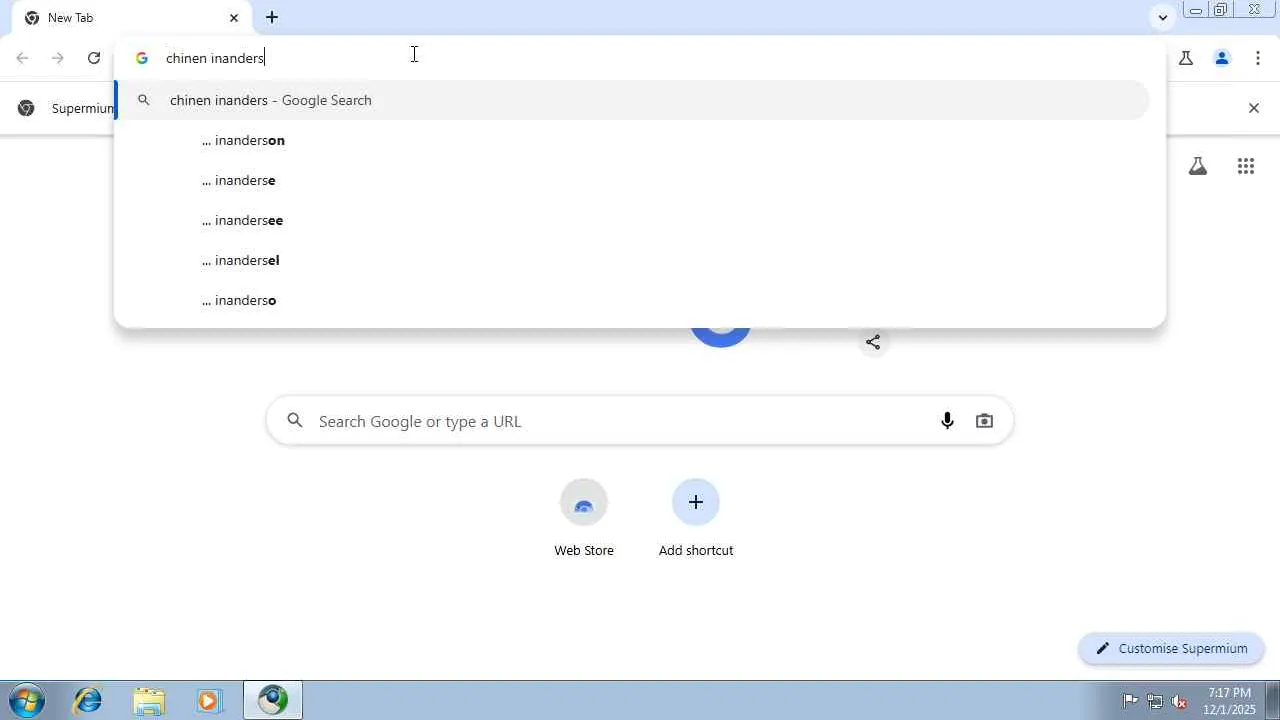Image resolution: width=1280 pixels, height=720 pixels.
Task: Launch Internet Explorer from the taskbar
Action: pyautogui.click(x=88, y=700)
